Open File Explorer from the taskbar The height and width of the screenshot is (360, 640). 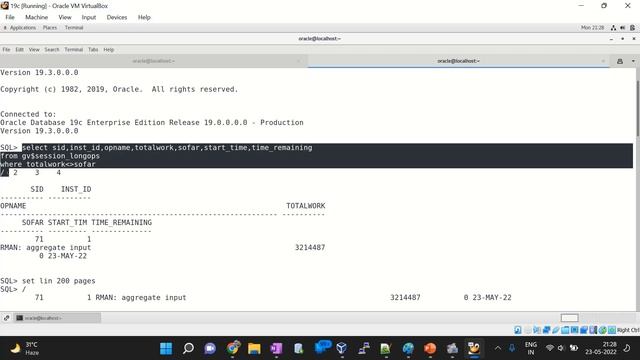tap(254, 348)
